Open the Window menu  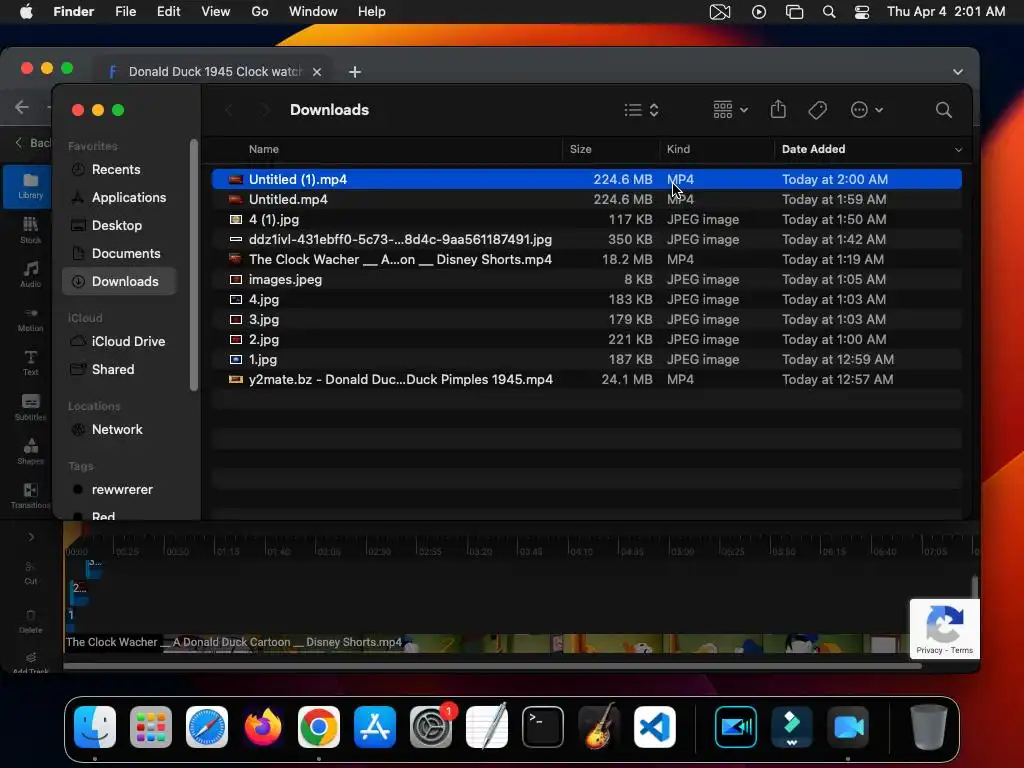point(313,12)
